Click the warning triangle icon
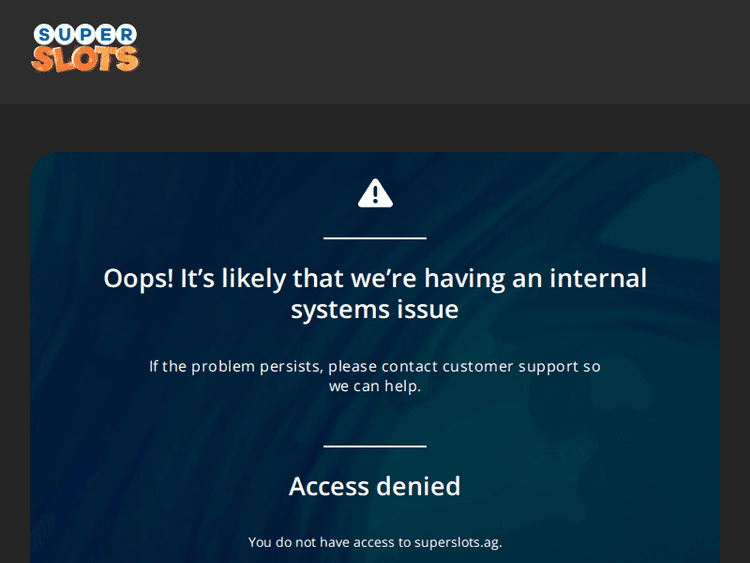 375,193
